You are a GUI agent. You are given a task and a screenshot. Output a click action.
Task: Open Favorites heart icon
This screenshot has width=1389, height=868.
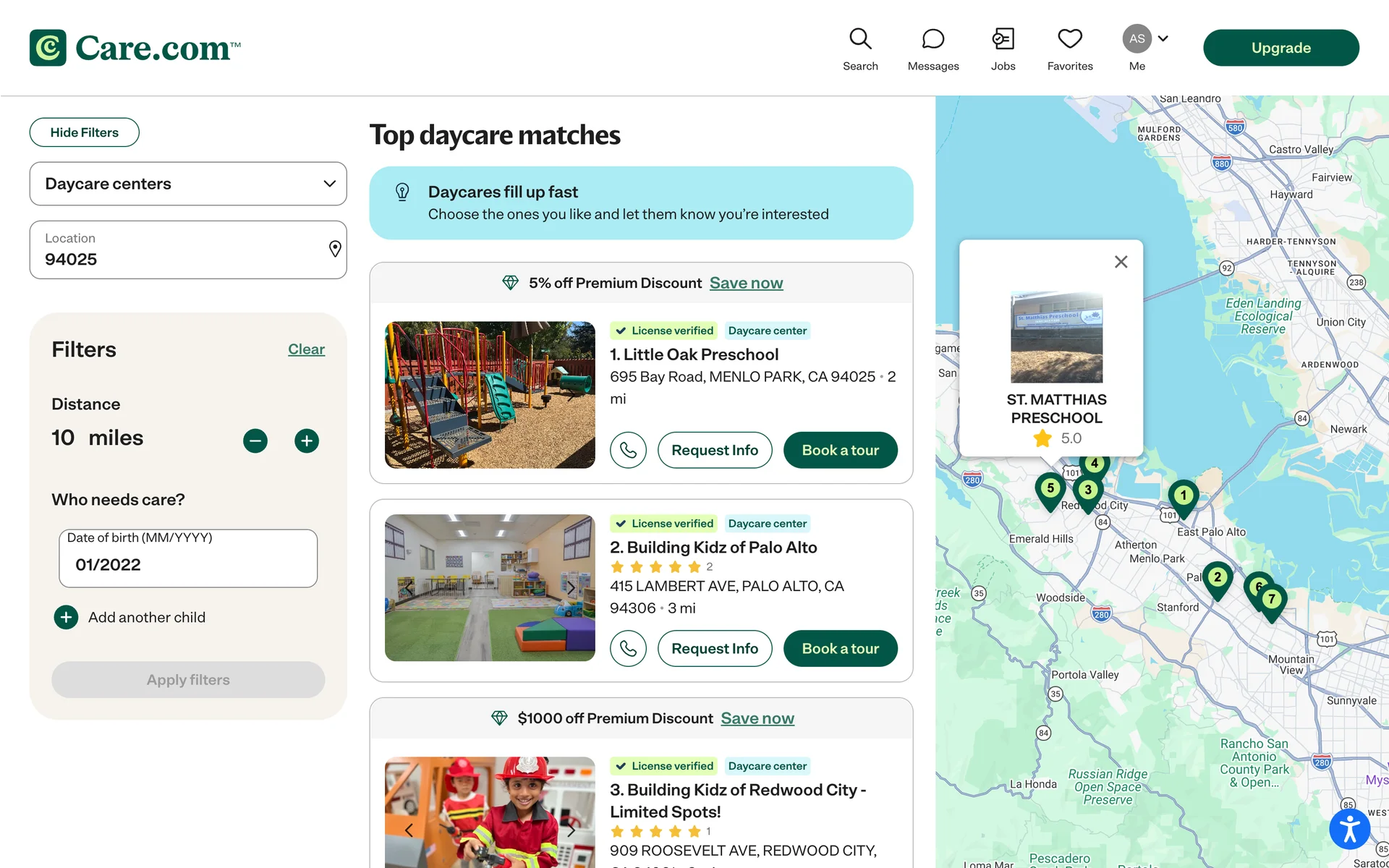[x=1069, y=39]
